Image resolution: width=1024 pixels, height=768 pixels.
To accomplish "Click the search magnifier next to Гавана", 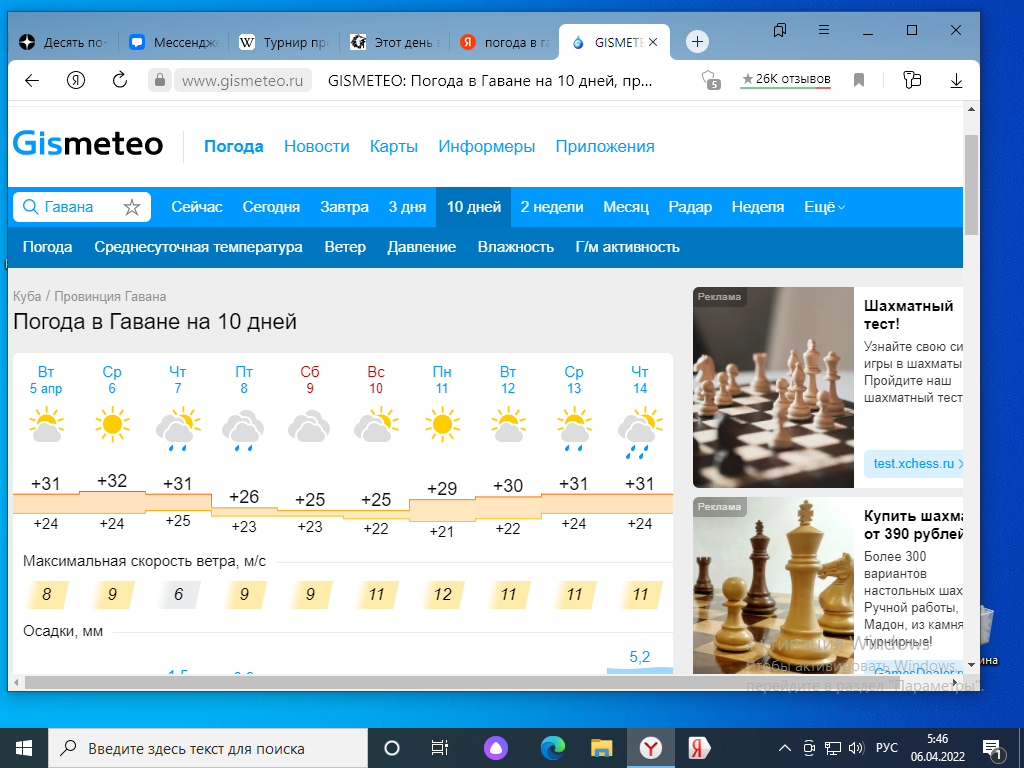I will click(30, 207).
